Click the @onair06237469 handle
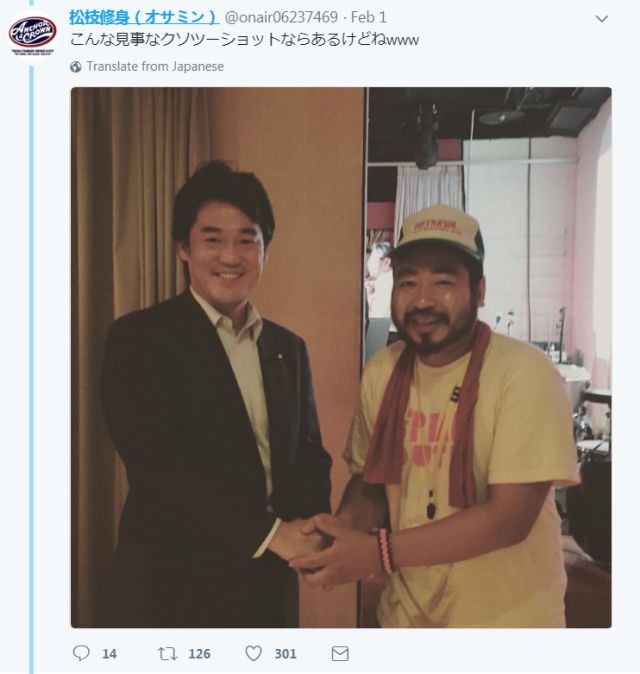Screen dimensions: 640x674 tap(281, 17)
